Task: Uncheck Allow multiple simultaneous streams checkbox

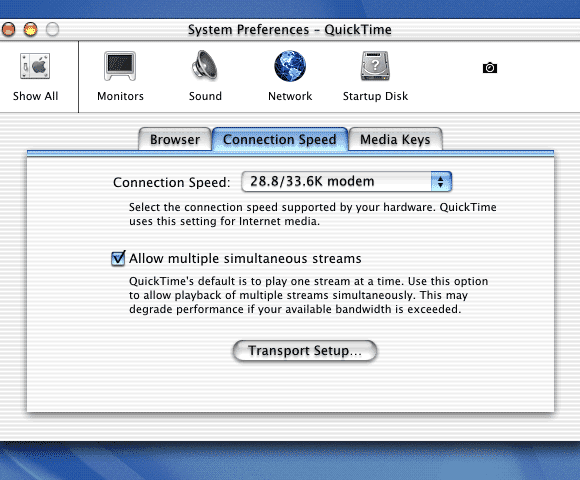Action: coord(118,258)
